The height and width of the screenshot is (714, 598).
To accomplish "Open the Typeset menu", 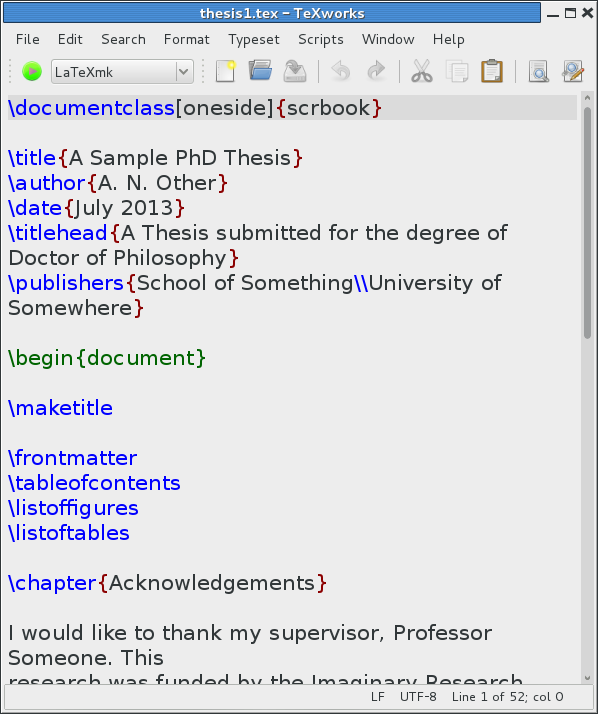I will (254, 40).
